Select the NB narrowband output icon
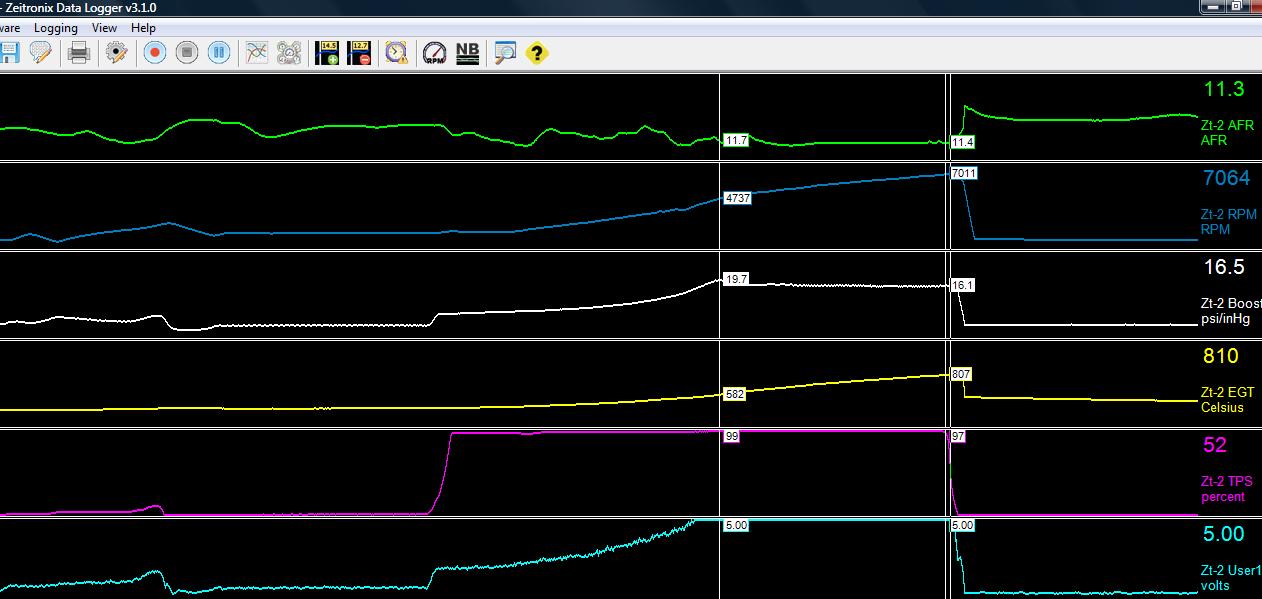 pos(465,53)
